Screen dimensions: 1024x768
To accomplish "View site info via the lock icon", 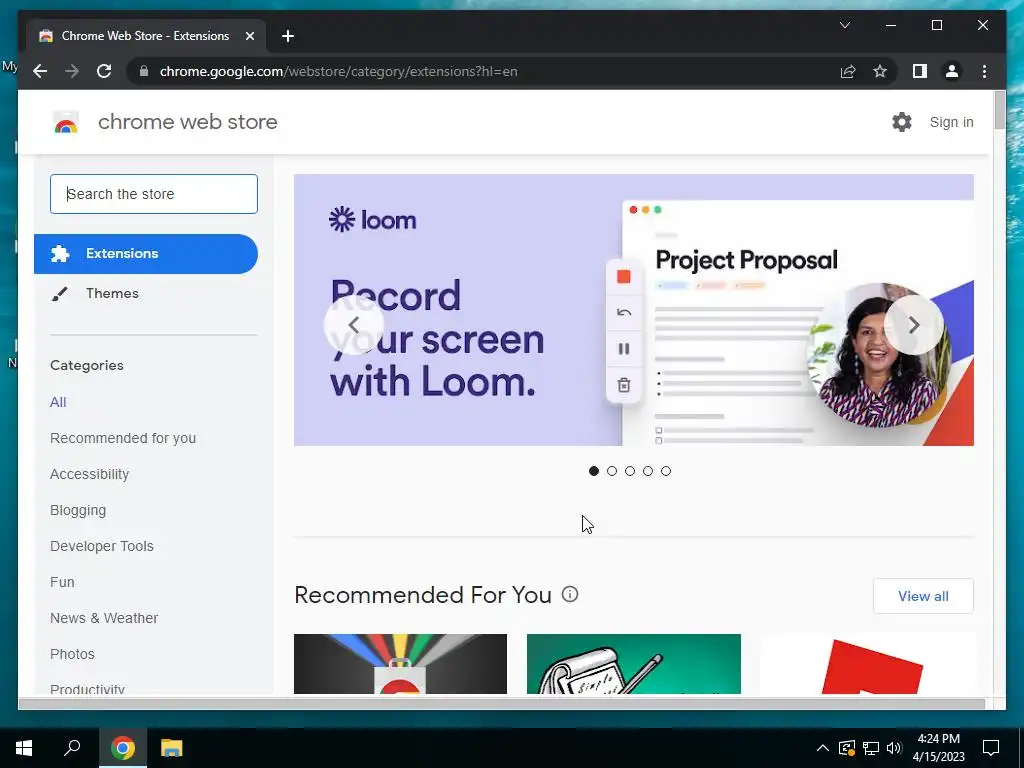I will coord(144,71).
